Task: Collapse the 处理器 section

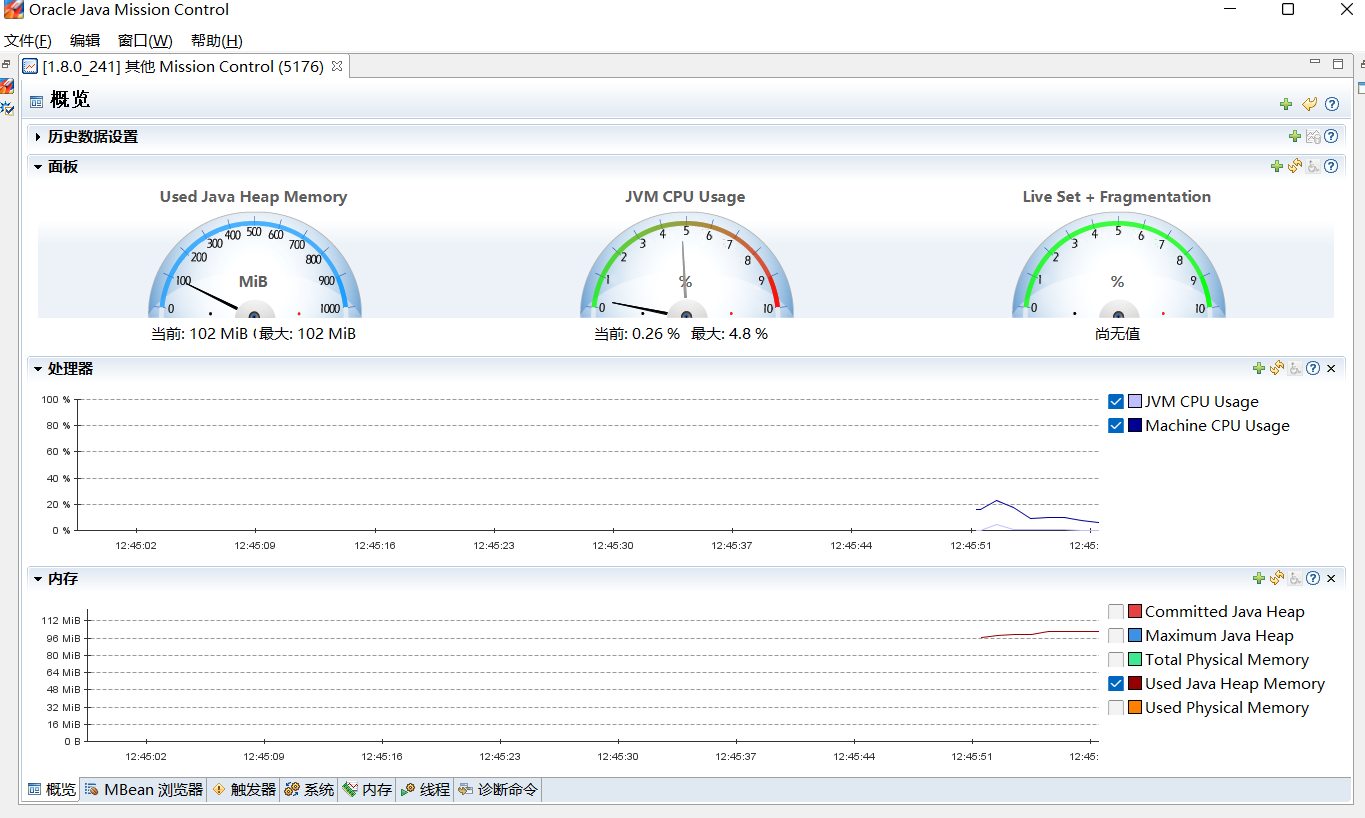Action: click(38, 369)
